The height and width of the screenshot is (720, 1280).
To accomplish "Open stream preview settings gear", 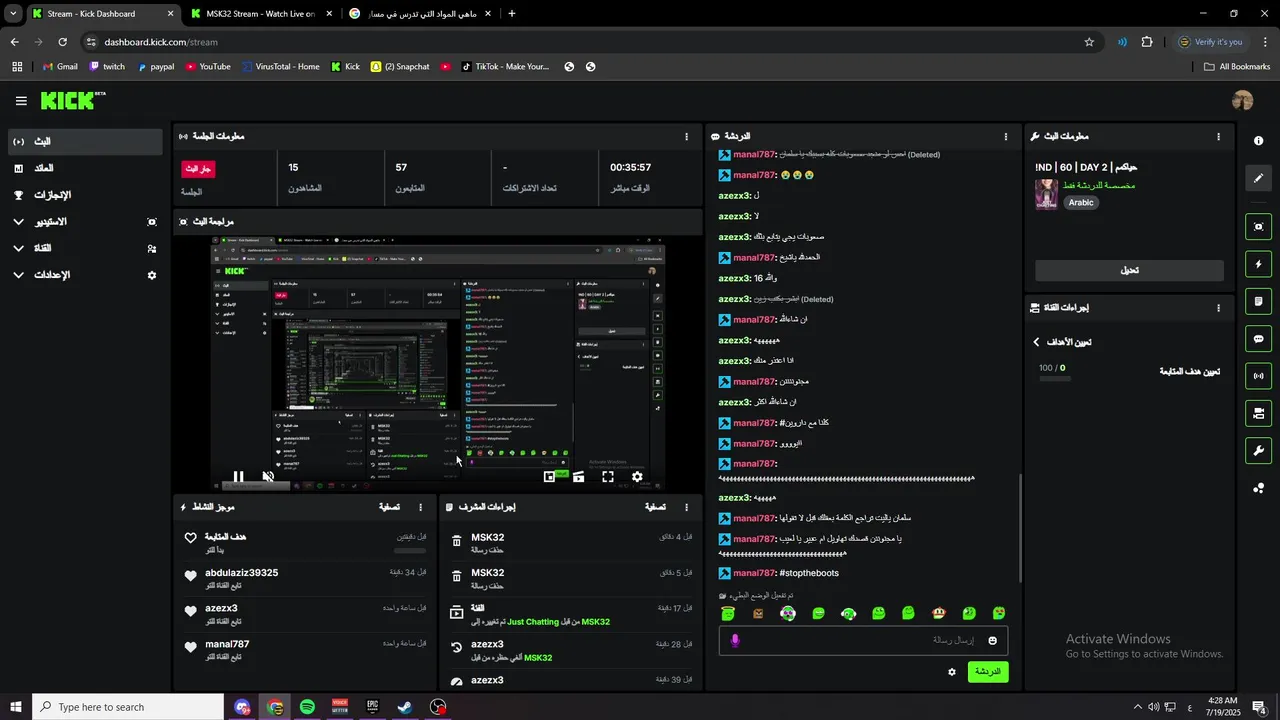I will [x=637, y=477].
